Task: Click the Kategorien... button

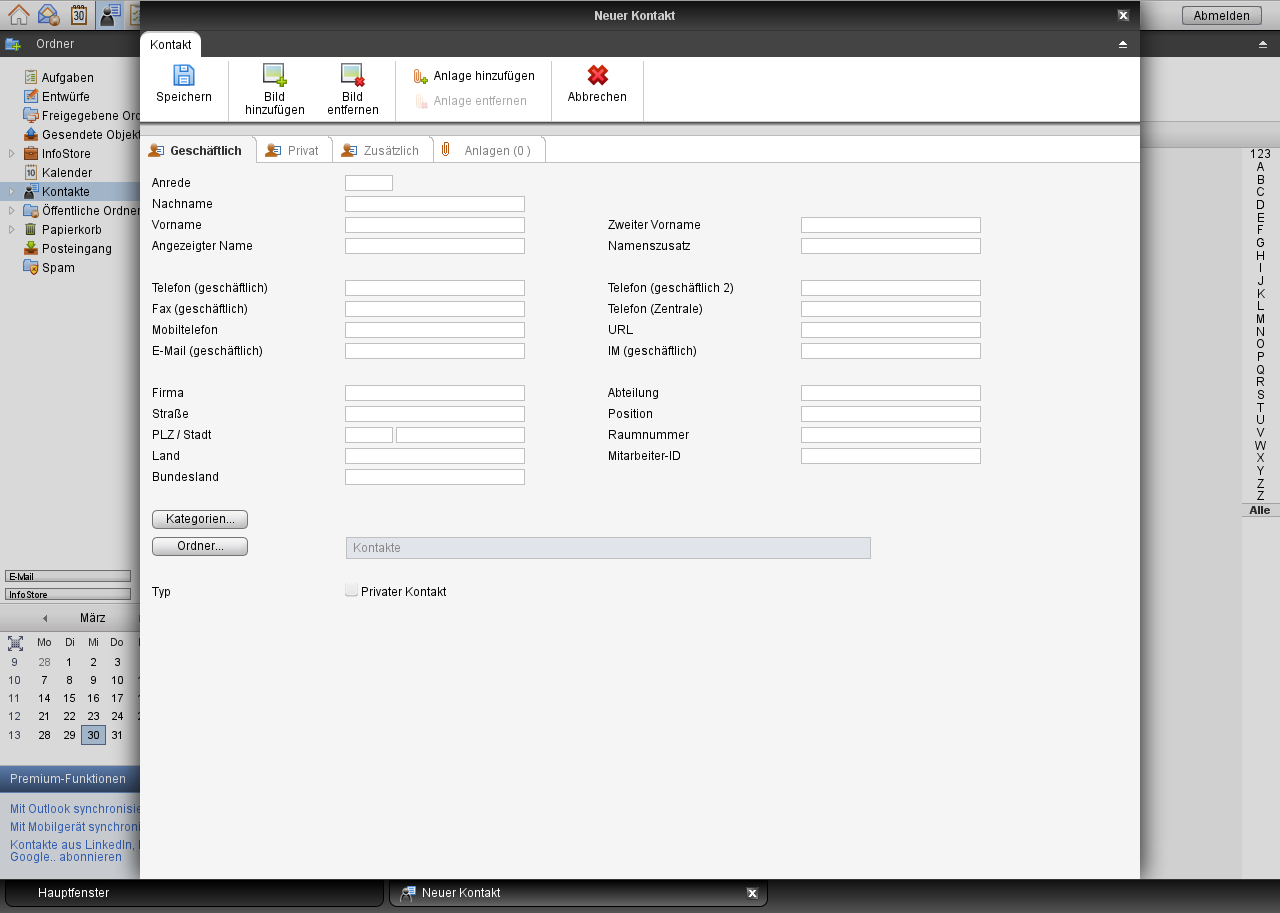Action: (199, 519)
